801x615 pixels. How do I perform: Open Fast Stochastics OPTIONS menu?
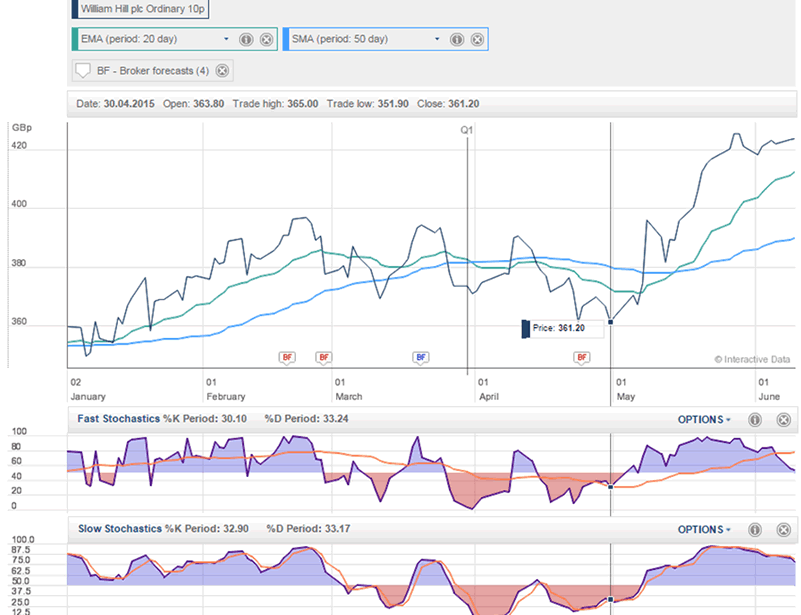pos(704,419)
